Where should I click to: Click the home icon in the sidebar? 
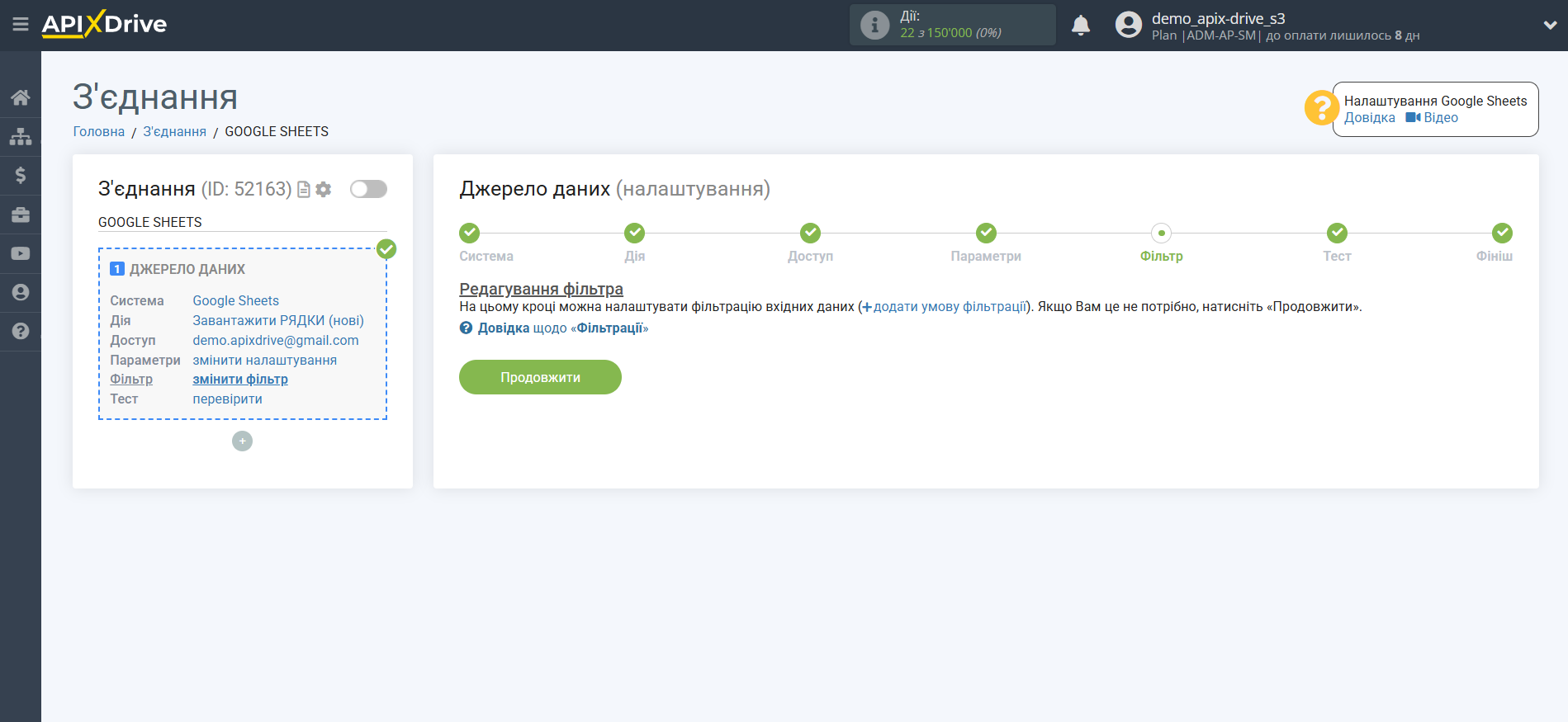point(21,97)
